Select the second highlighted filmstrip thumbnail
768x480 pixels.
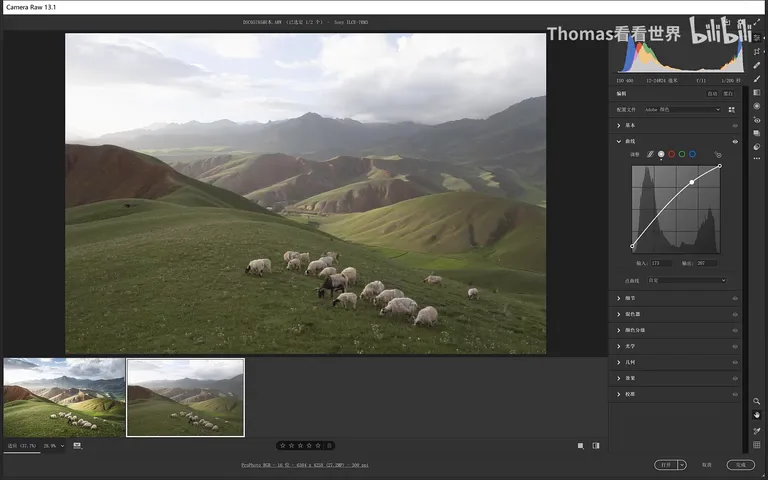coord(185,397)
